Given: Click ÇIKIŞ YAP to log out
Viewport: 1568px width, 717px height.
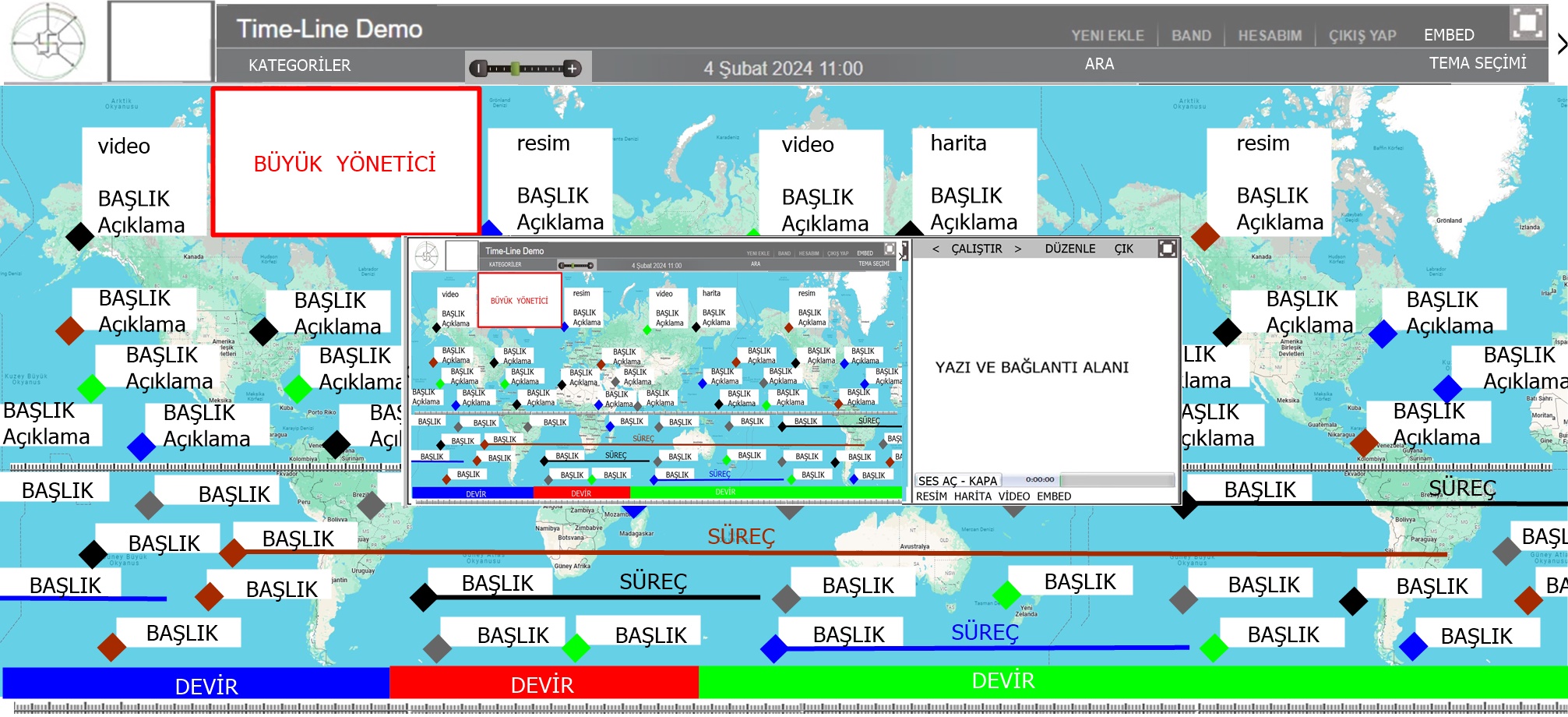Looking at the screenshot, I should pos(1362,36).
